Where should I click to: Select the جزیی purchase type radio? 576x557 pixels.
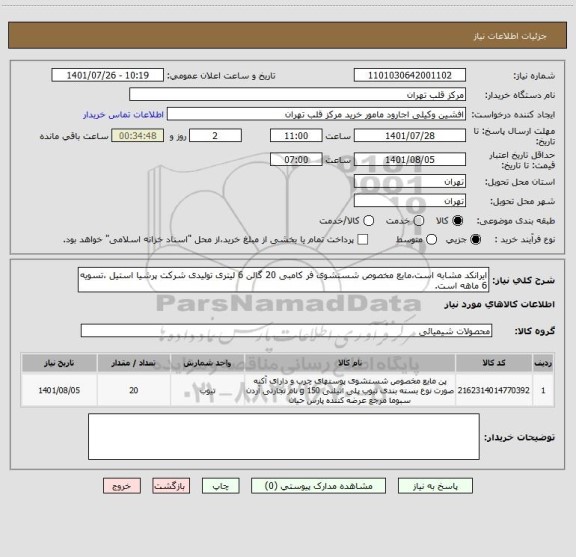476,240
